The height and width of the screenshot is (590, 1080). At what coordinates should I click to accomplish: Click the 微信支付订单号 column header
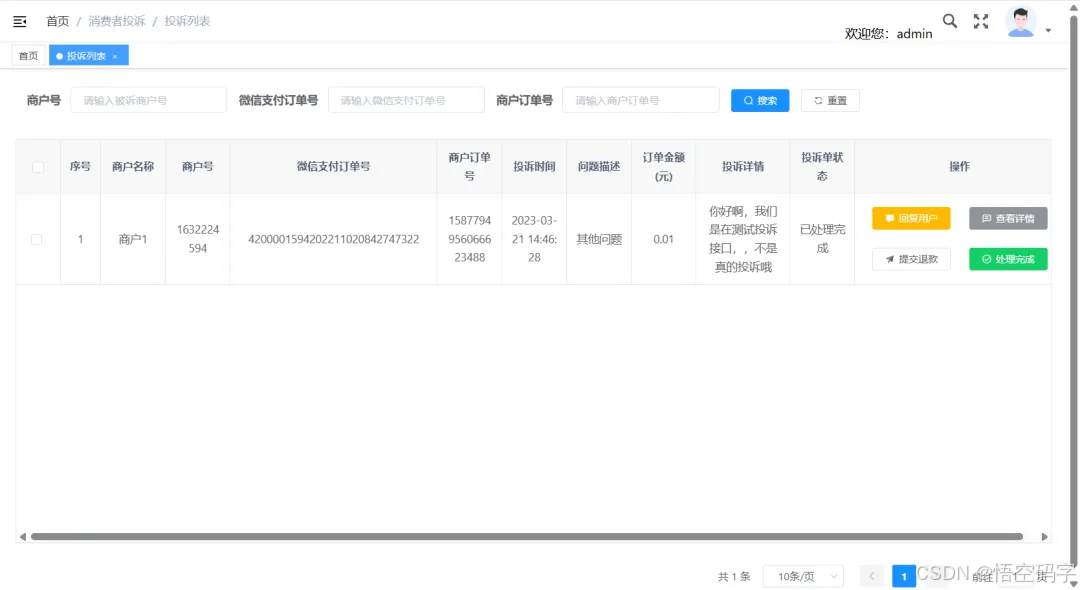click(333, 167)
